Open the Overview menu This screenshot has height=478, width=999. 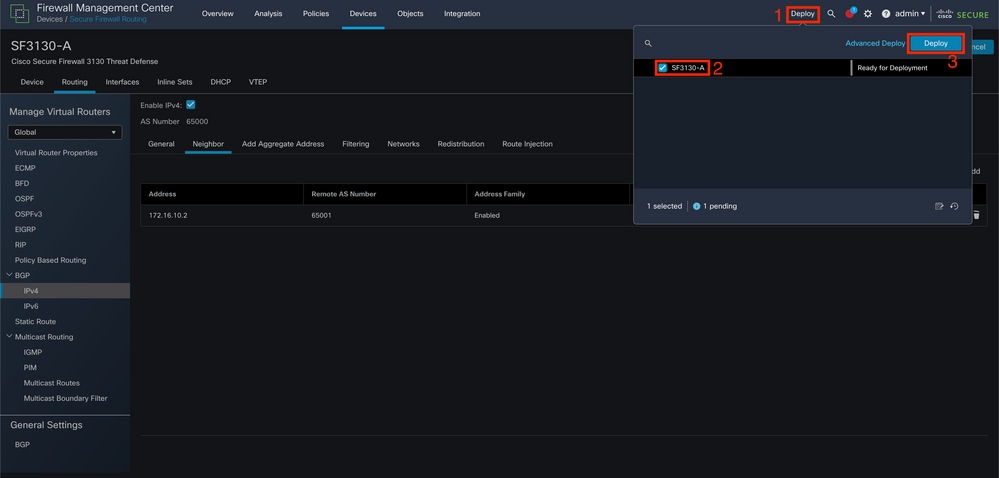pyautogui.click(x=218, y=13)
